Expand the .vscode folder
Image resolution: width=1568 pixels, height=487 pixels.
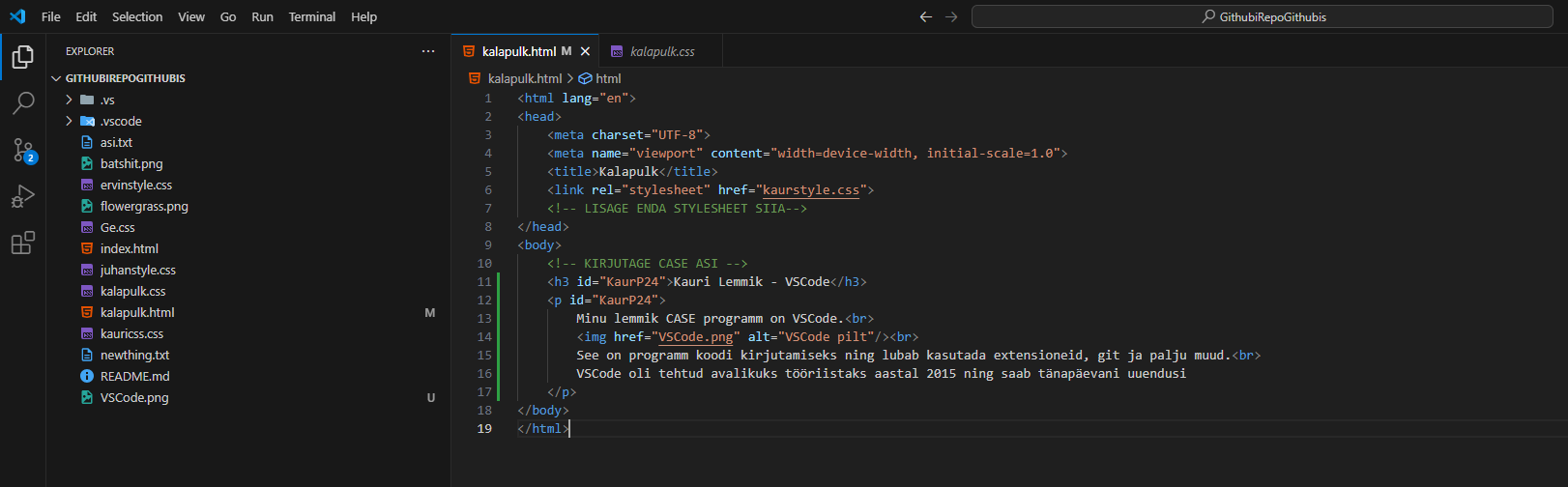(x=69, y=121)
